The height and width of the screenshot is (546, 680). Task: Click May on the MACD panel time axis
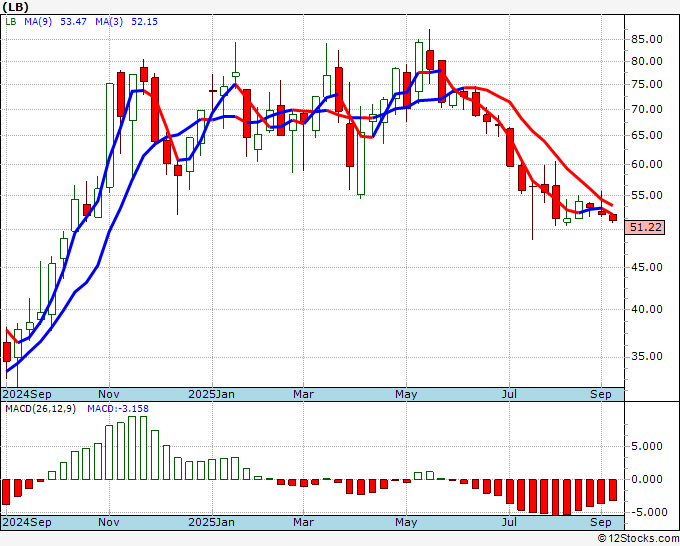point(406,522)
